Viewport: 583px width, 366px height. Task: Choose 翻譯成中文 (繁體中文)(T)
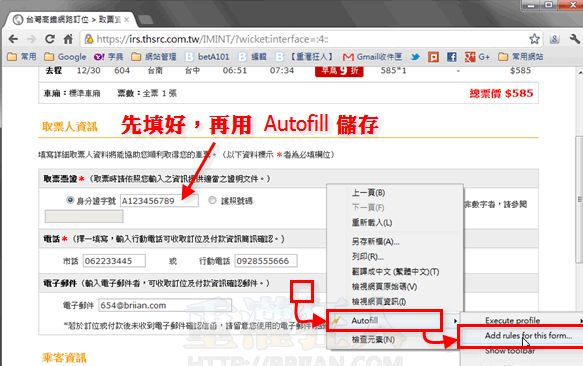click(395, 272)
